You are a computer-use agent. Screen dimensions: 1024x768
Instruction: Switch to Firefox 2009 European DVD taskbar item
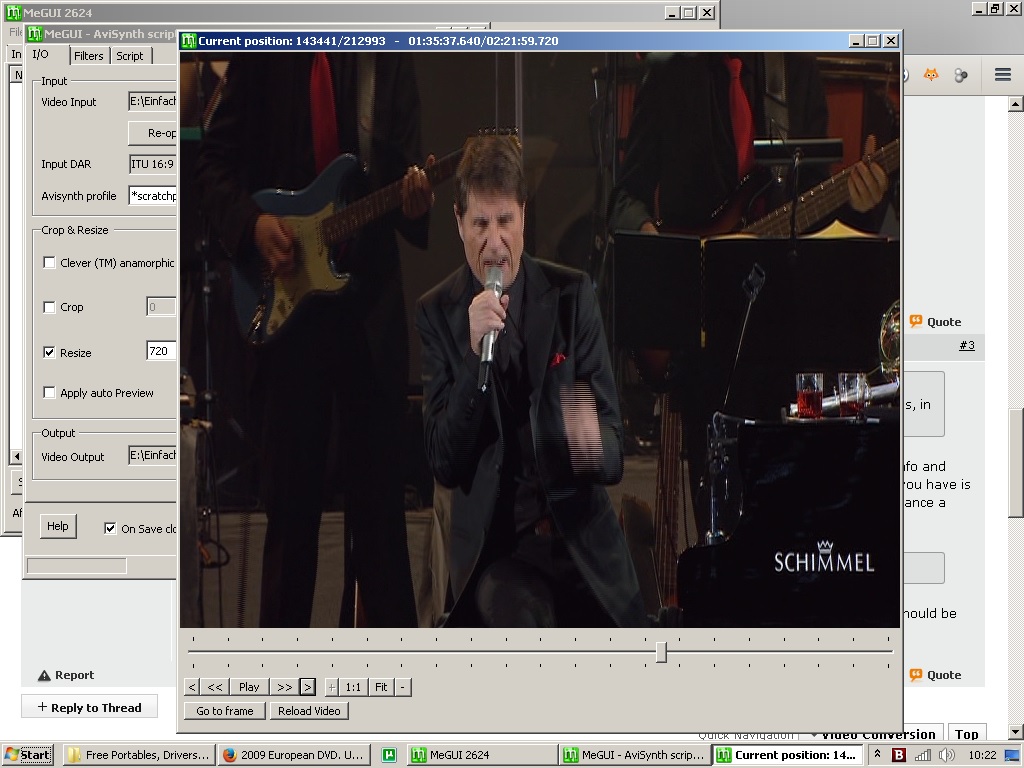(294, 755)
